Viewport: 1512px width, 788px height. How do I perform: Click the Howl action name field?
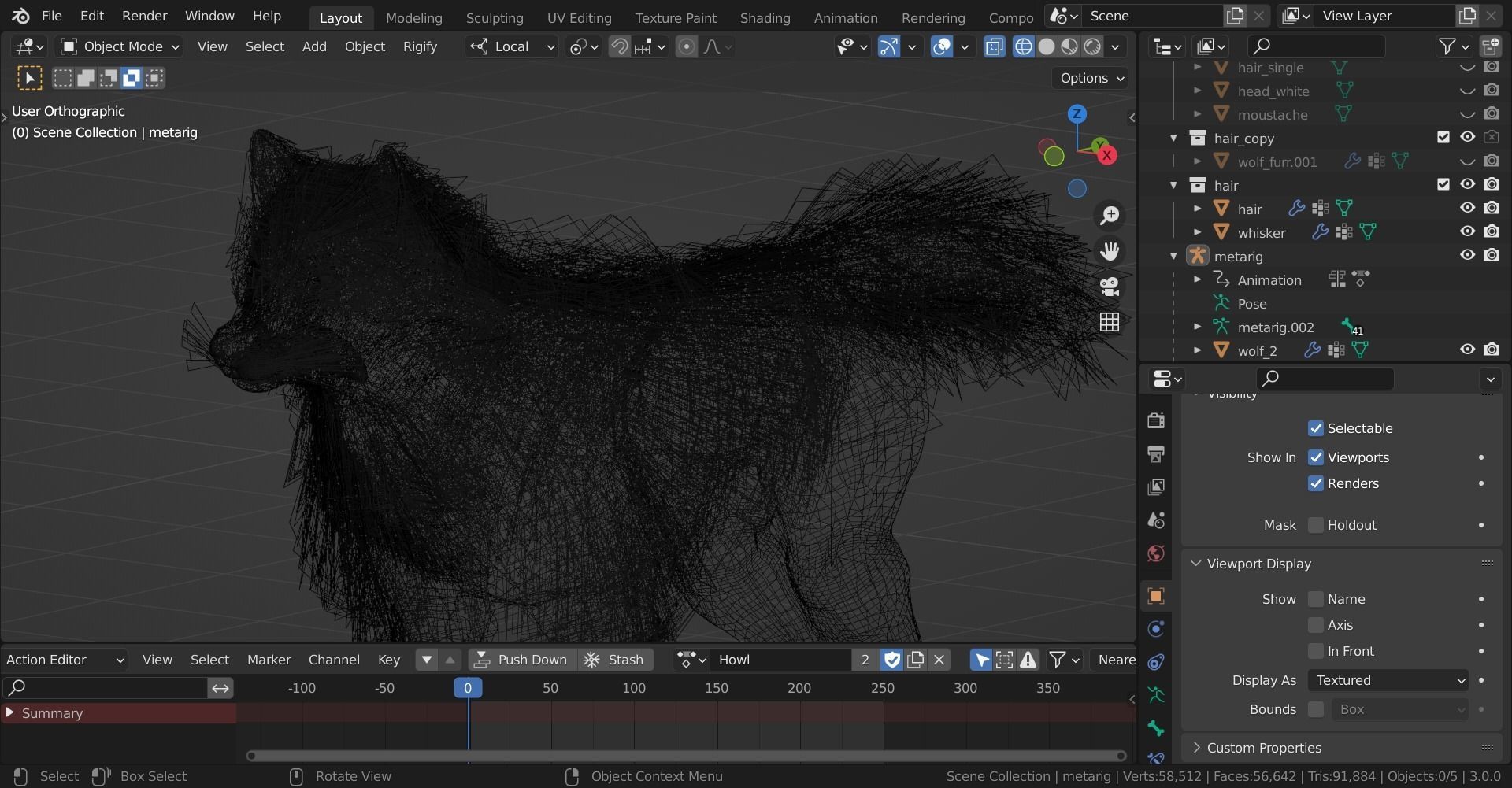[x=782, y=660]
